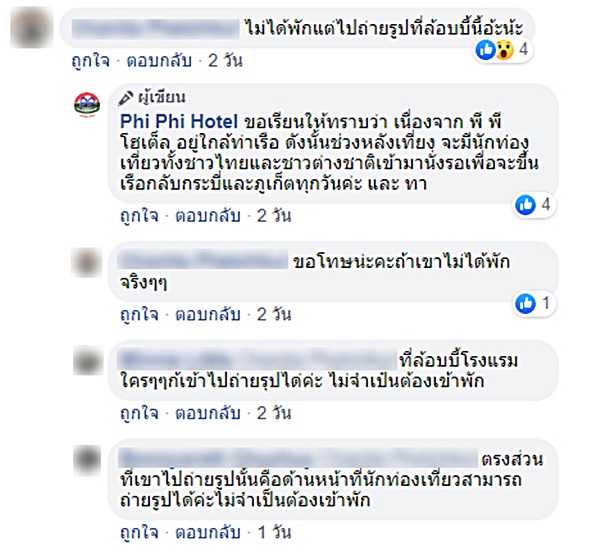
Task: Click ถูกใจ under the top comment
Action: point(90,61)
